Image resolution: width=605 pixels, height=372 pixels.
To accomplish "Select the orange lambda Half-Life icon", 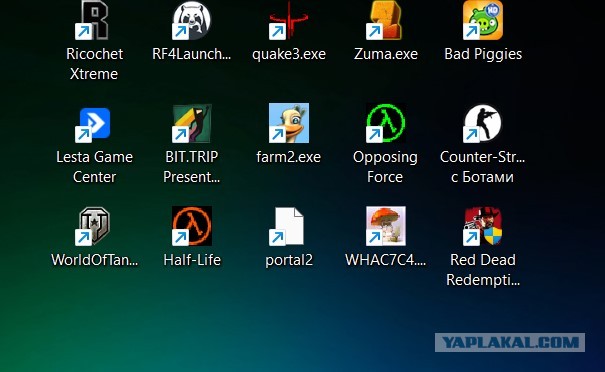I will coord(192,226).
